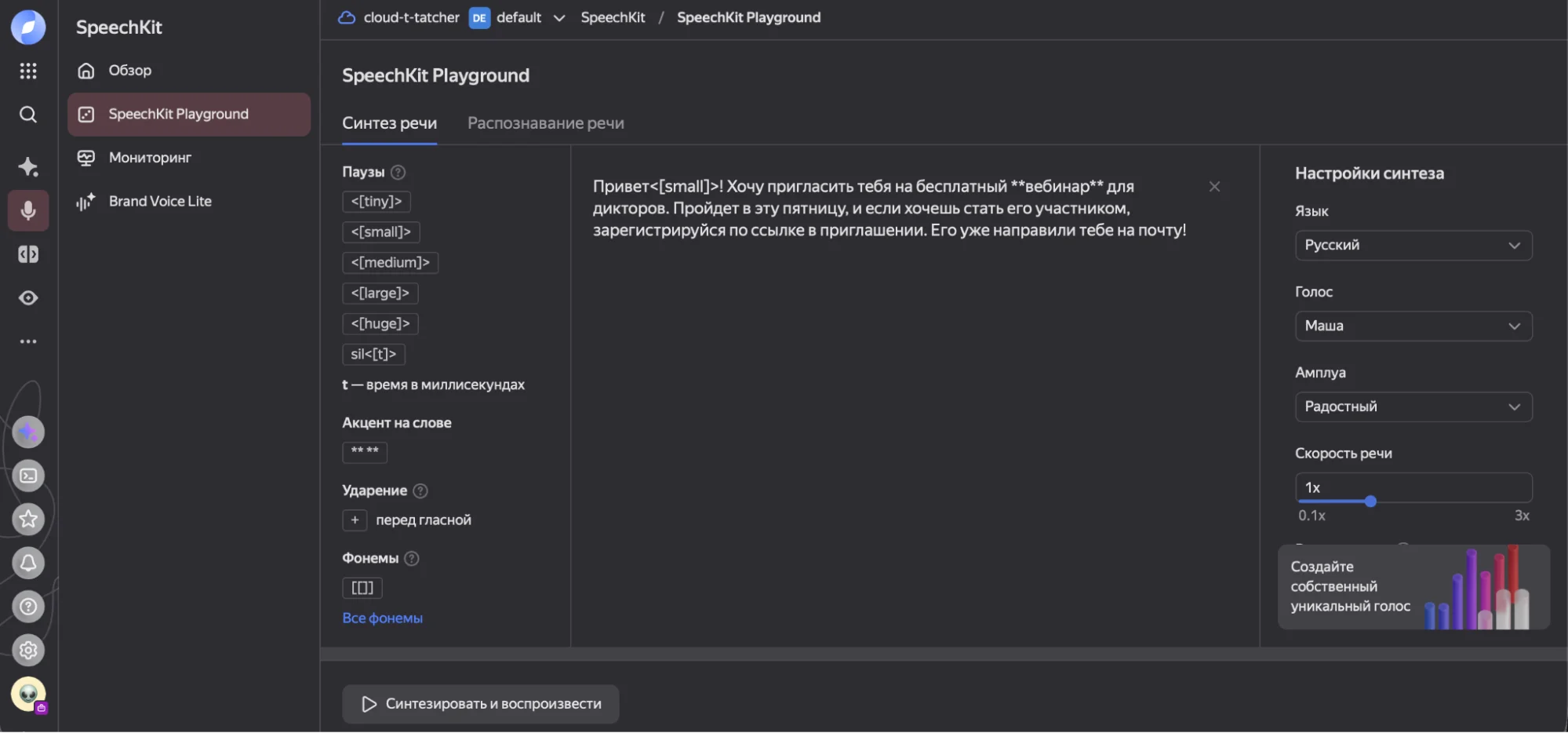The image size is (1568, 733).
Task: Insert the <[medium]> pause tag
Action: coord(390,263)
